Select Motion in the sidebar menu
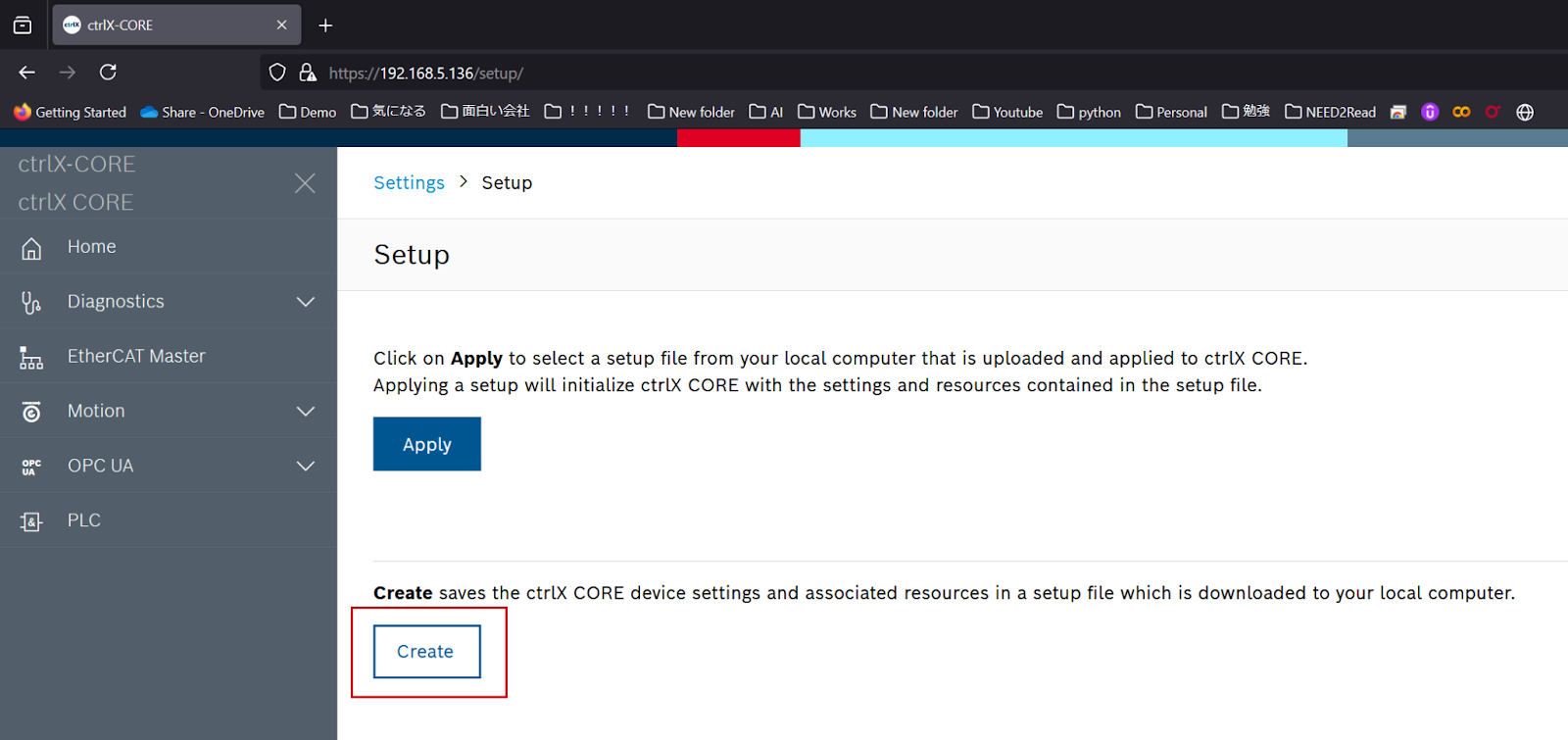This screenshot has width=1568, height=740. 169,412
